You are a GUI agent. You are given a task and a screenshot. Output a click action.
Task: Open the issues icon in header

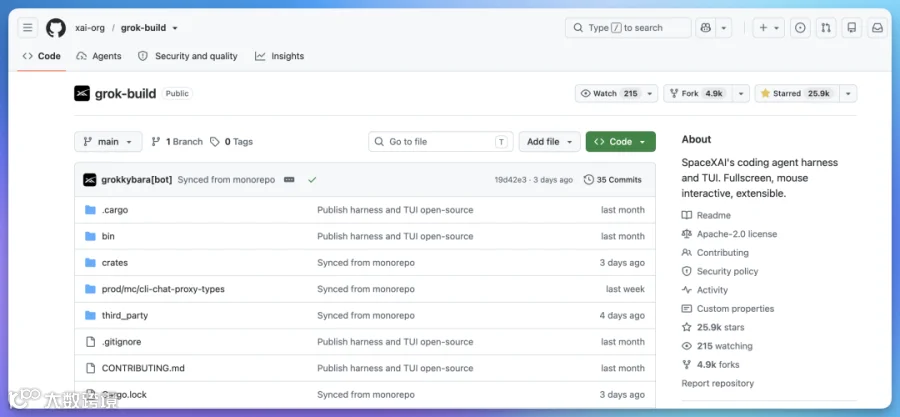tap(800, 28)
